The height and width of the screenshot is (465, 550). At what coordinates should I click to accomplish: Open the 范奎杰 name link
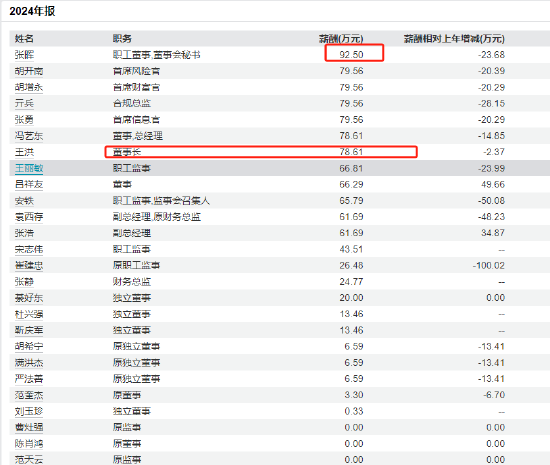pos(29,395)
